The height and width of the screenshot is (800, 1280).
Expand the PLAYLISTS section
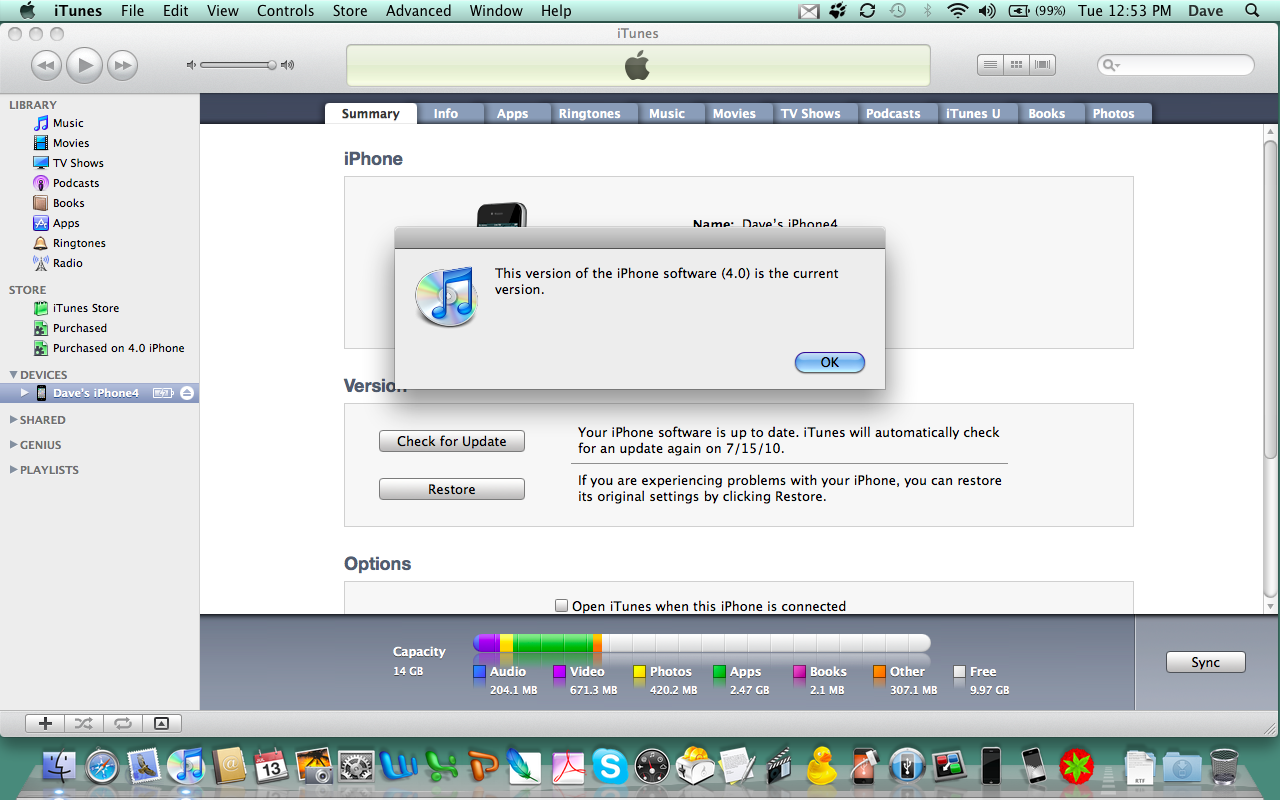13,470
